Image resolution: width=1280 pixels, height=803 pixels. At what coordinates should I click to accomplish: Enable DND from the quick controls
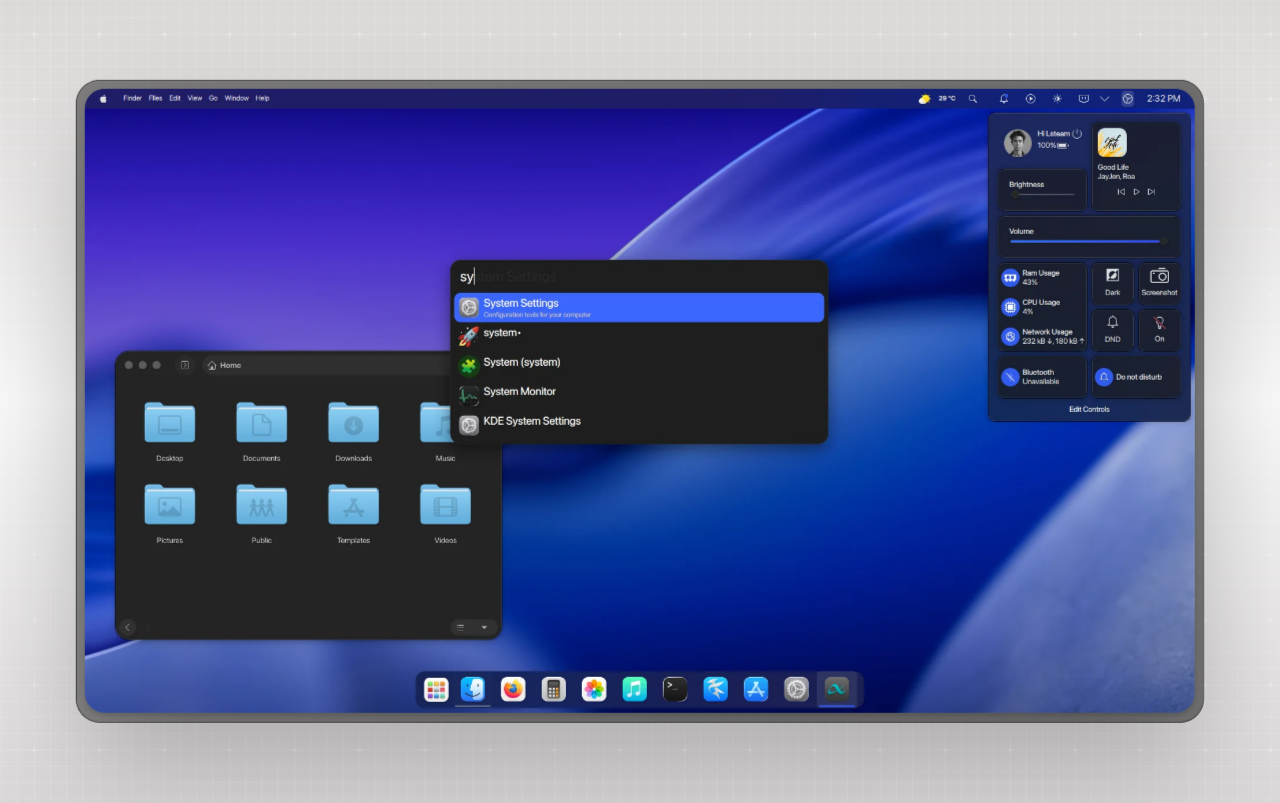(1112, 330)
